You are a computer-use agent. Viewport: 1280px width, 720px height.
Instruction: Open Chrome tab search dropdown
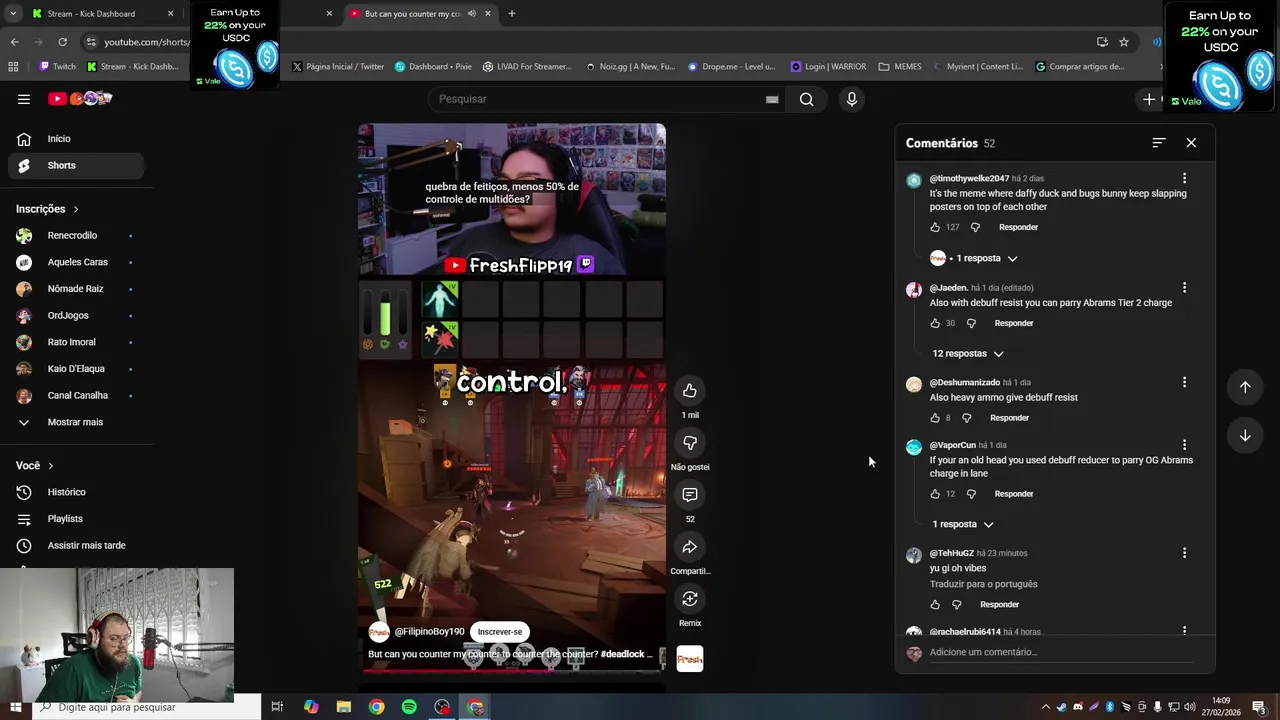coord(13,14)
